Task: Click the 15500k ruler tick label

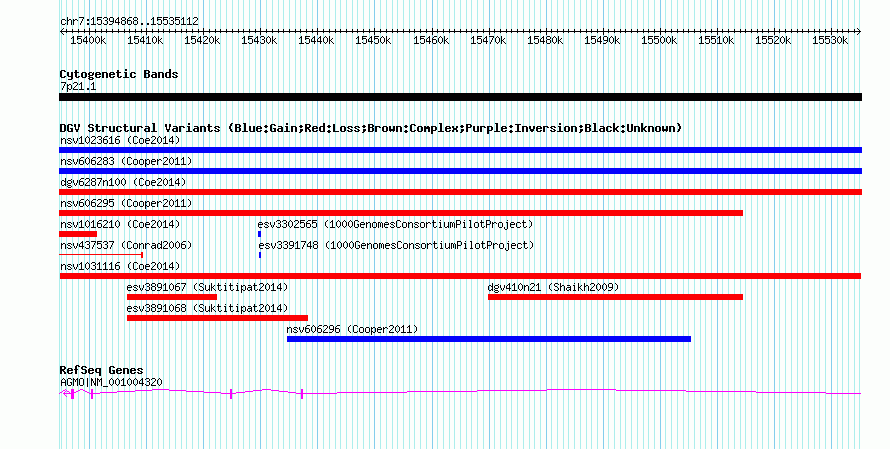Action: coord(660,40)
